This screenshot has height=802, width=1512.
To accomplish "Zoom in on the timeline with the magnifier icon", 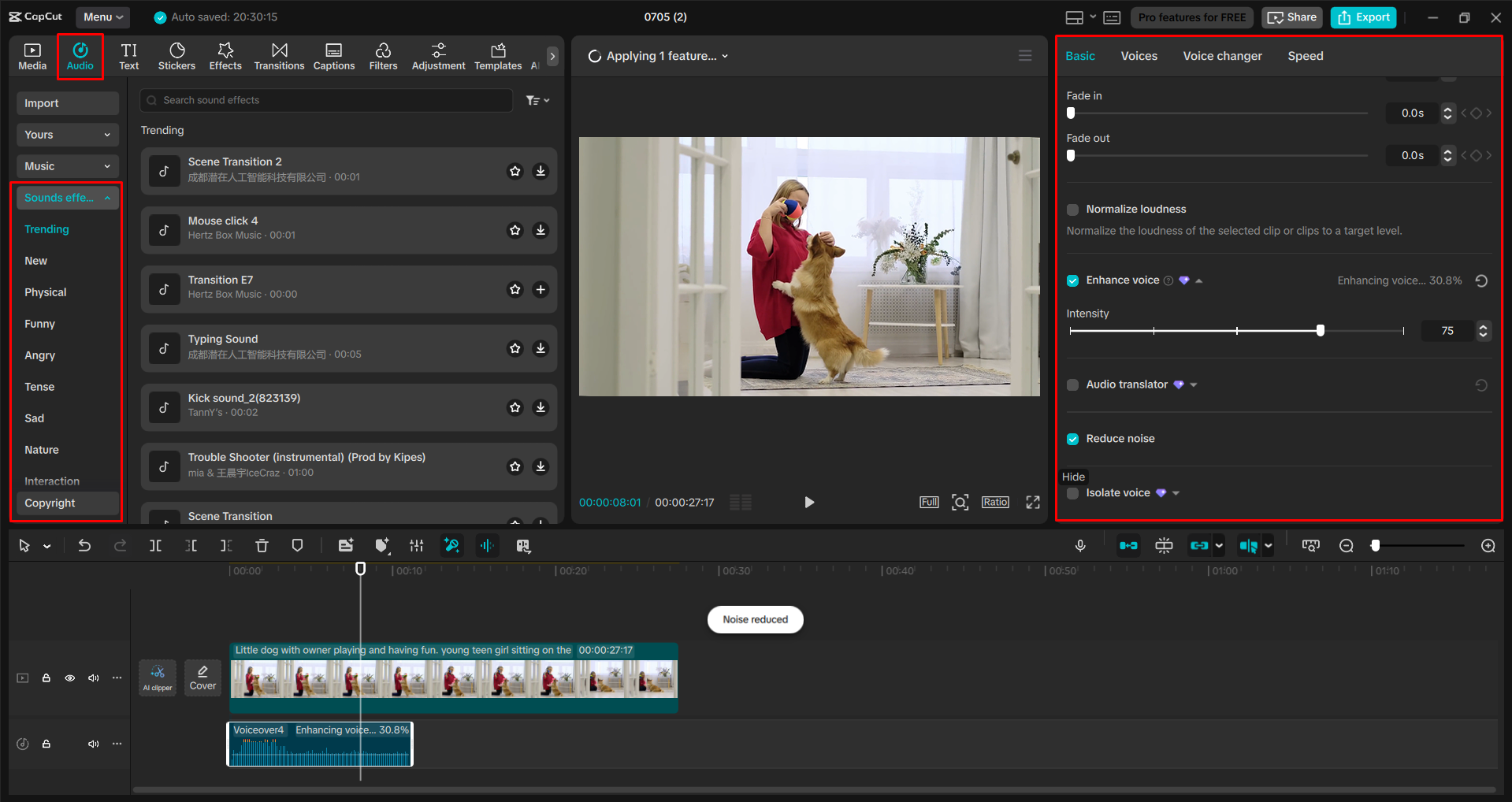I will [x=1488, y=544].
